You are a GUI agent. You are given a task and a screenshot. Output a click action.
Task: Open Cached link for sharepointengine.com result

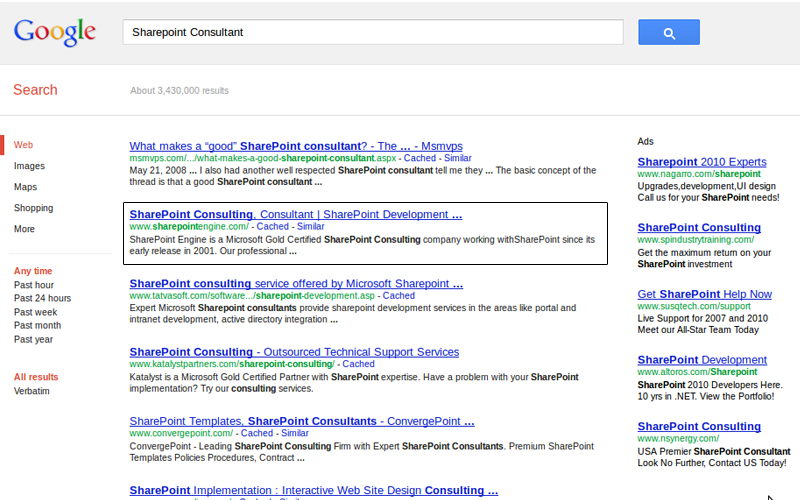point(272,227)
